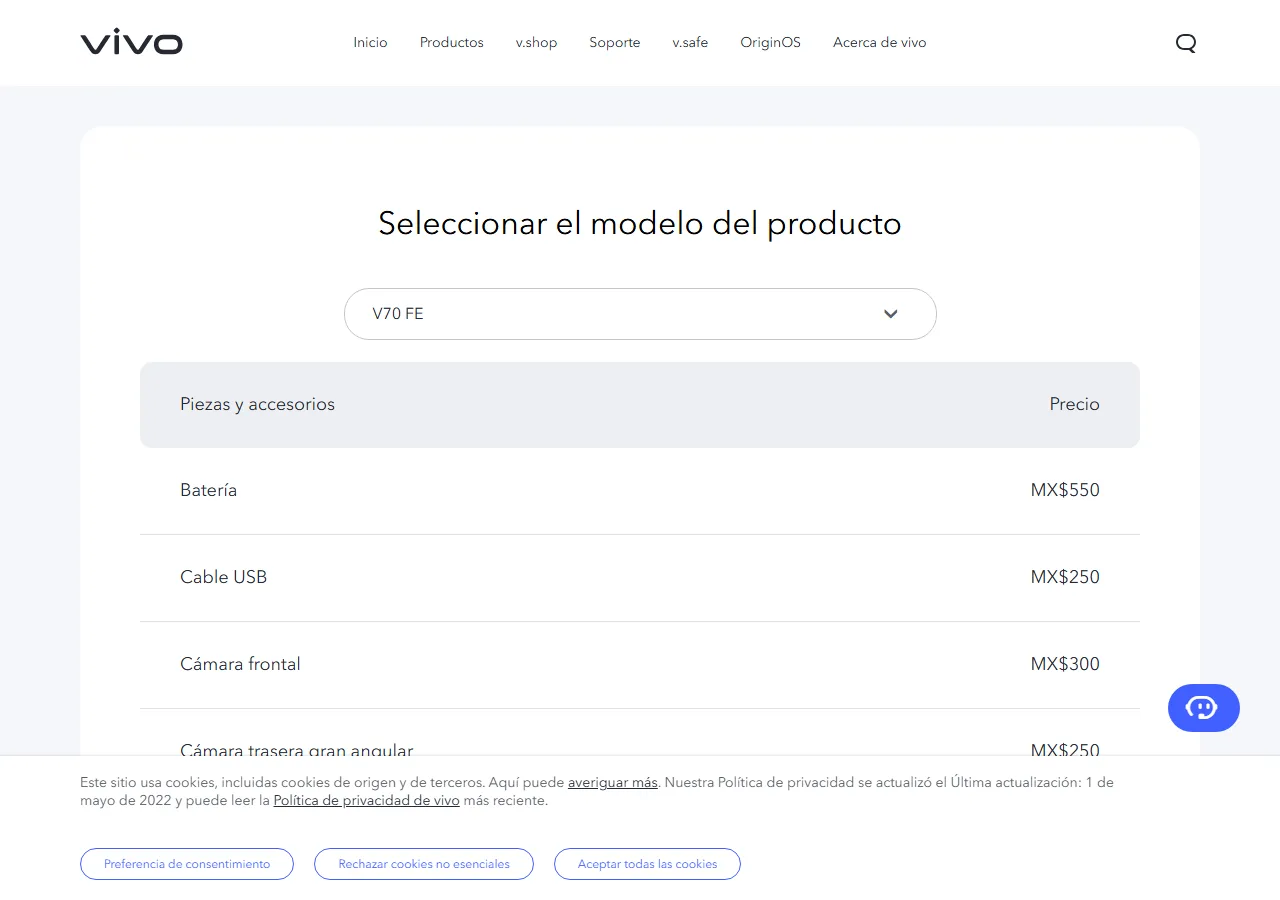This screenshot has width=1280, height=900.
Task: Click Preferencia de consentimiento button
Action: click(x=187, y=864)
